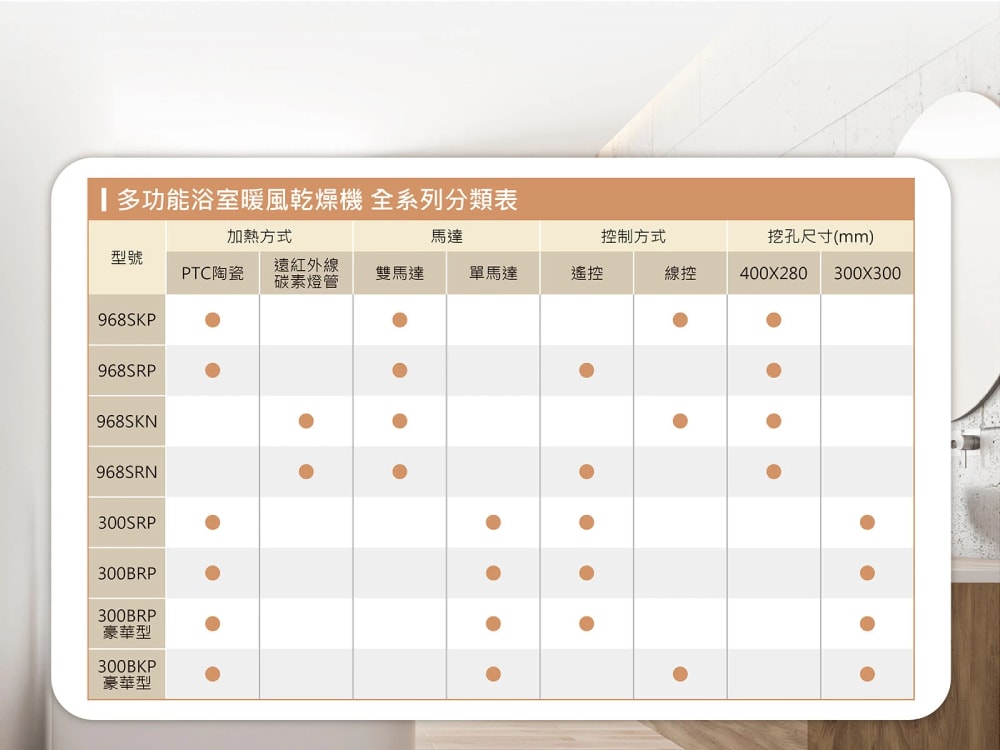
Task: Click the 單馬達 dot in row 300SRP
Action: [493, 522]
